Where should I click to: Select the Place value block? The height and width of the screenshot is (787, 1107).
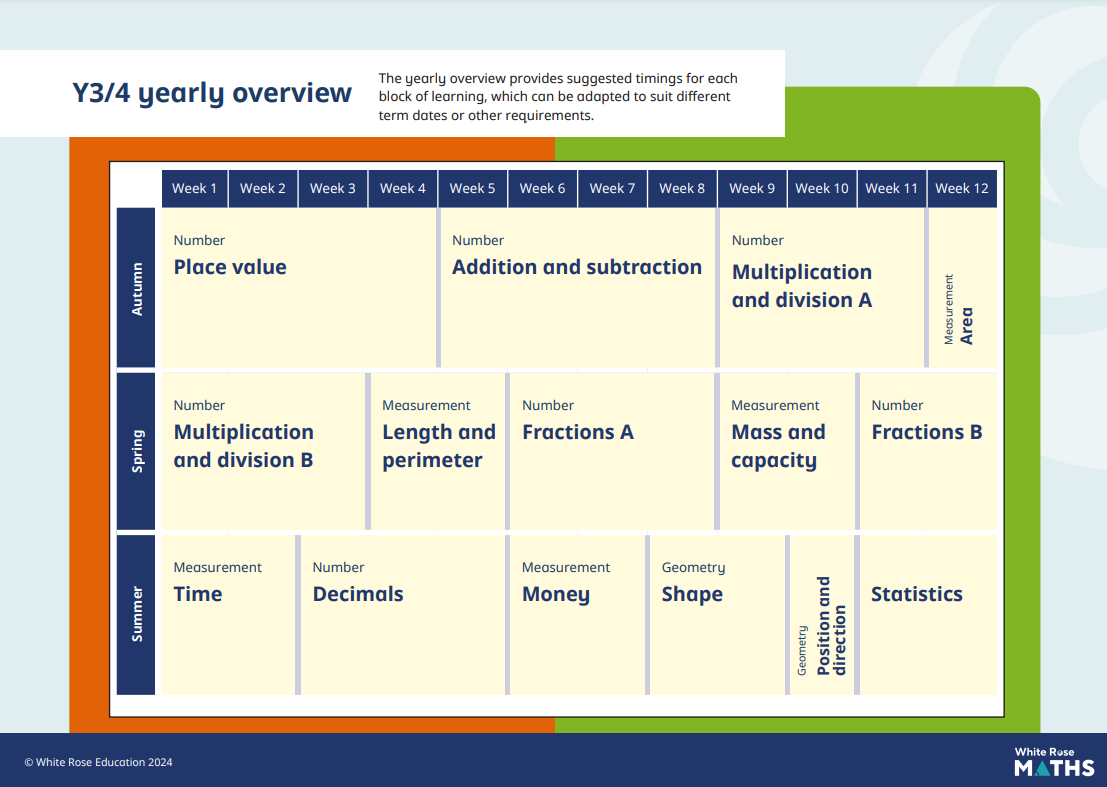298,288
